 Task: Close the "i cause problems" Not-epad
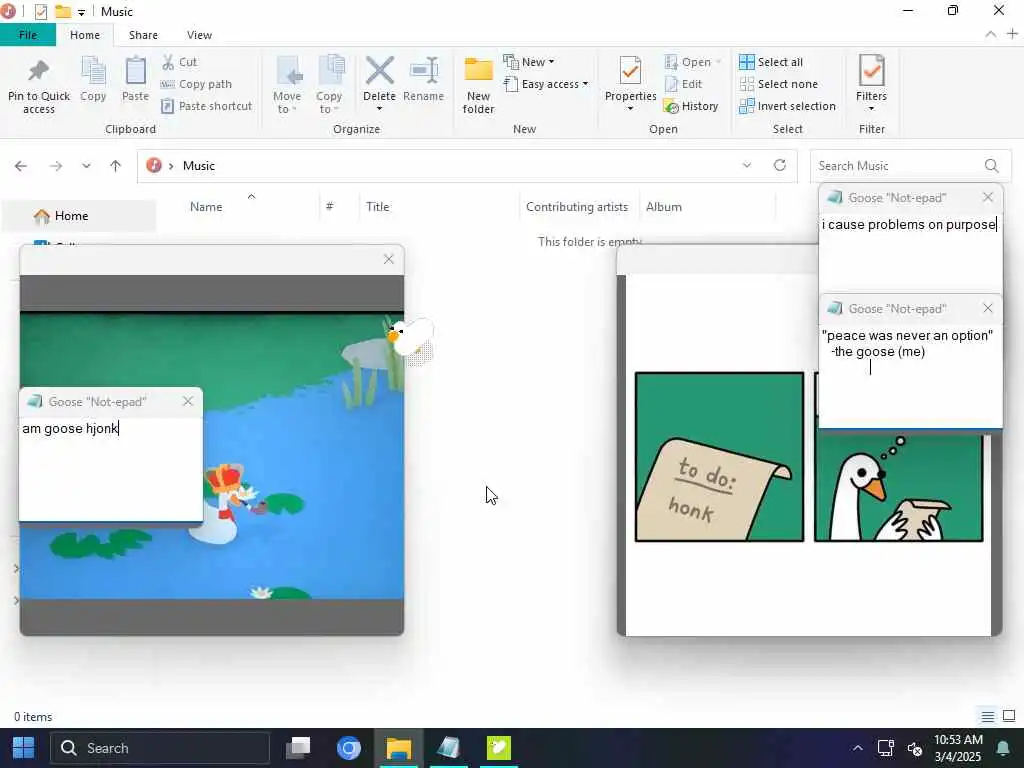tap(987, 197)
